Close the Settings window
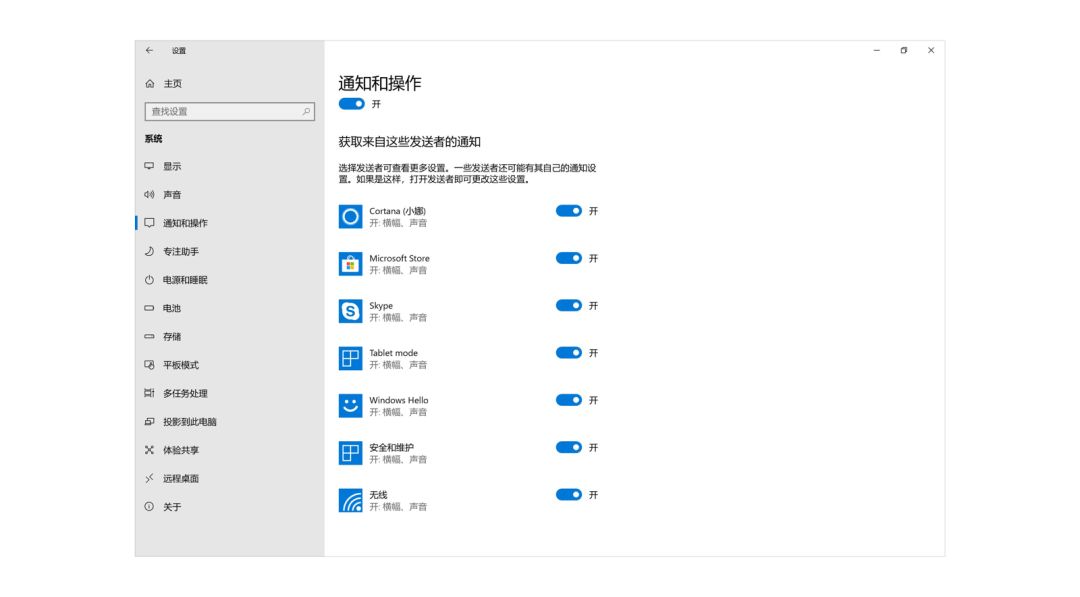 [931, 50]
